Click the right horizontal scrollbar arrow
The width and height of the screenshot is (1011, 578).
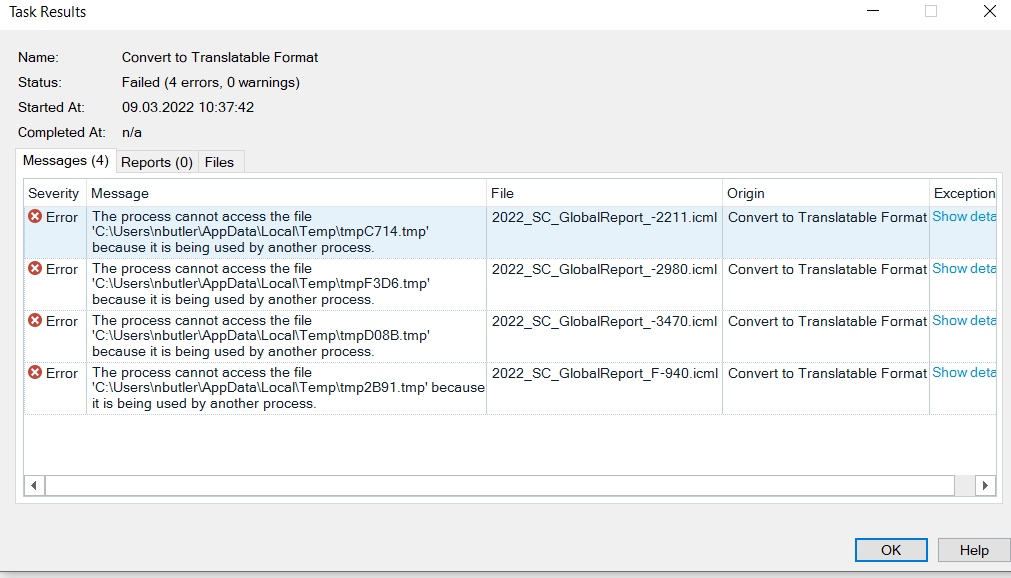[x=985, y=484]
